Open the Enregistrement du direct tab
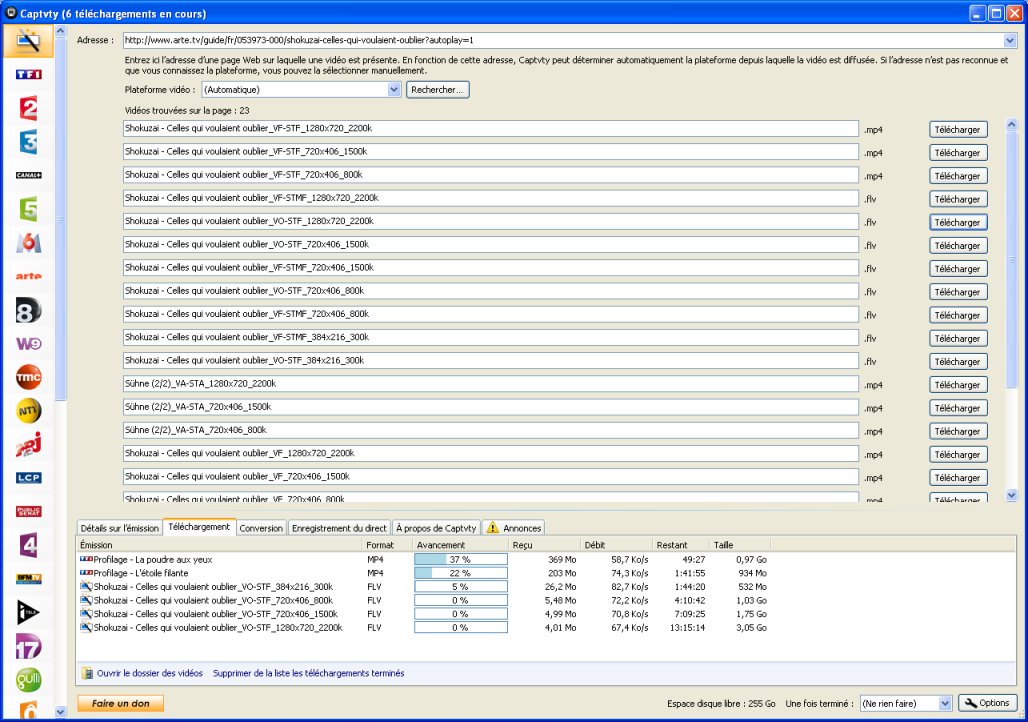This screenshot has height=722, width=1028. 339,528
